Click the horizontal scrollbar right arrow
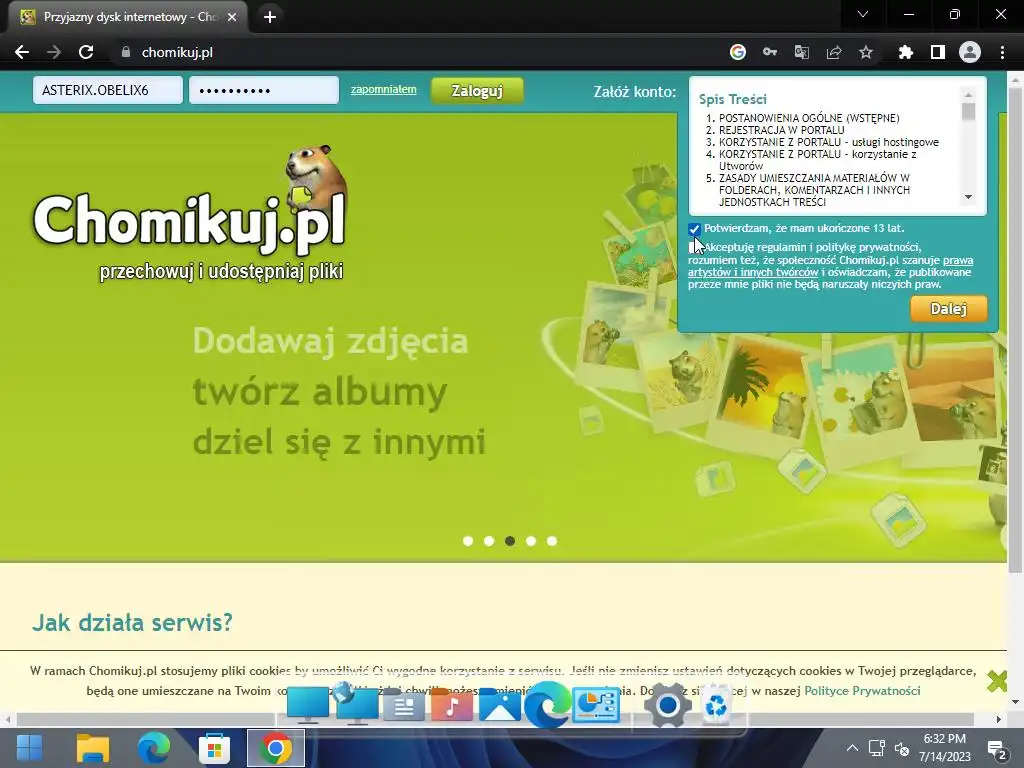Viewport: 1024px width, 768px height. (999, 720)
